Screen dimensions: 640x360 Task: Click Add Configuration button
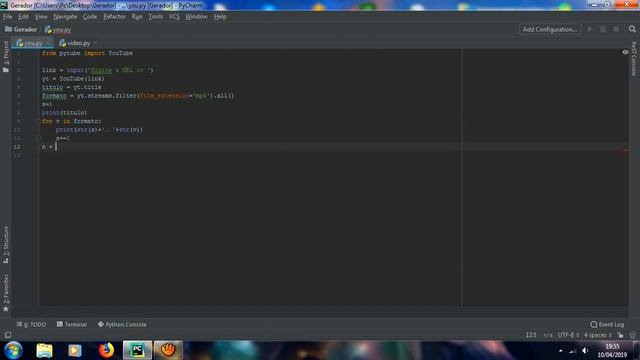click(549, 29)
